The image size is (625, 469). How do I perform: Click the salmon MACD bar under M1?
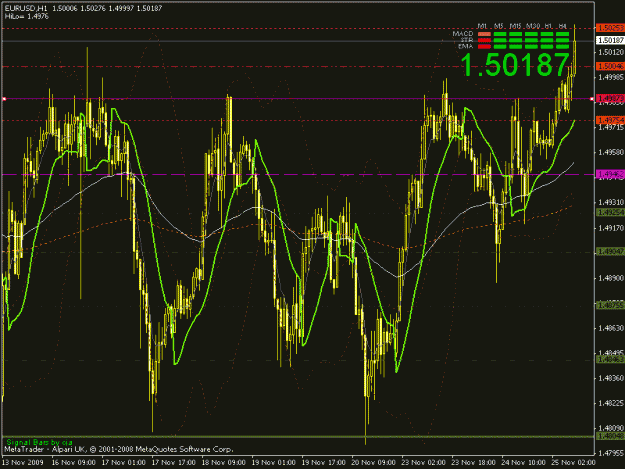coord(484,34)
